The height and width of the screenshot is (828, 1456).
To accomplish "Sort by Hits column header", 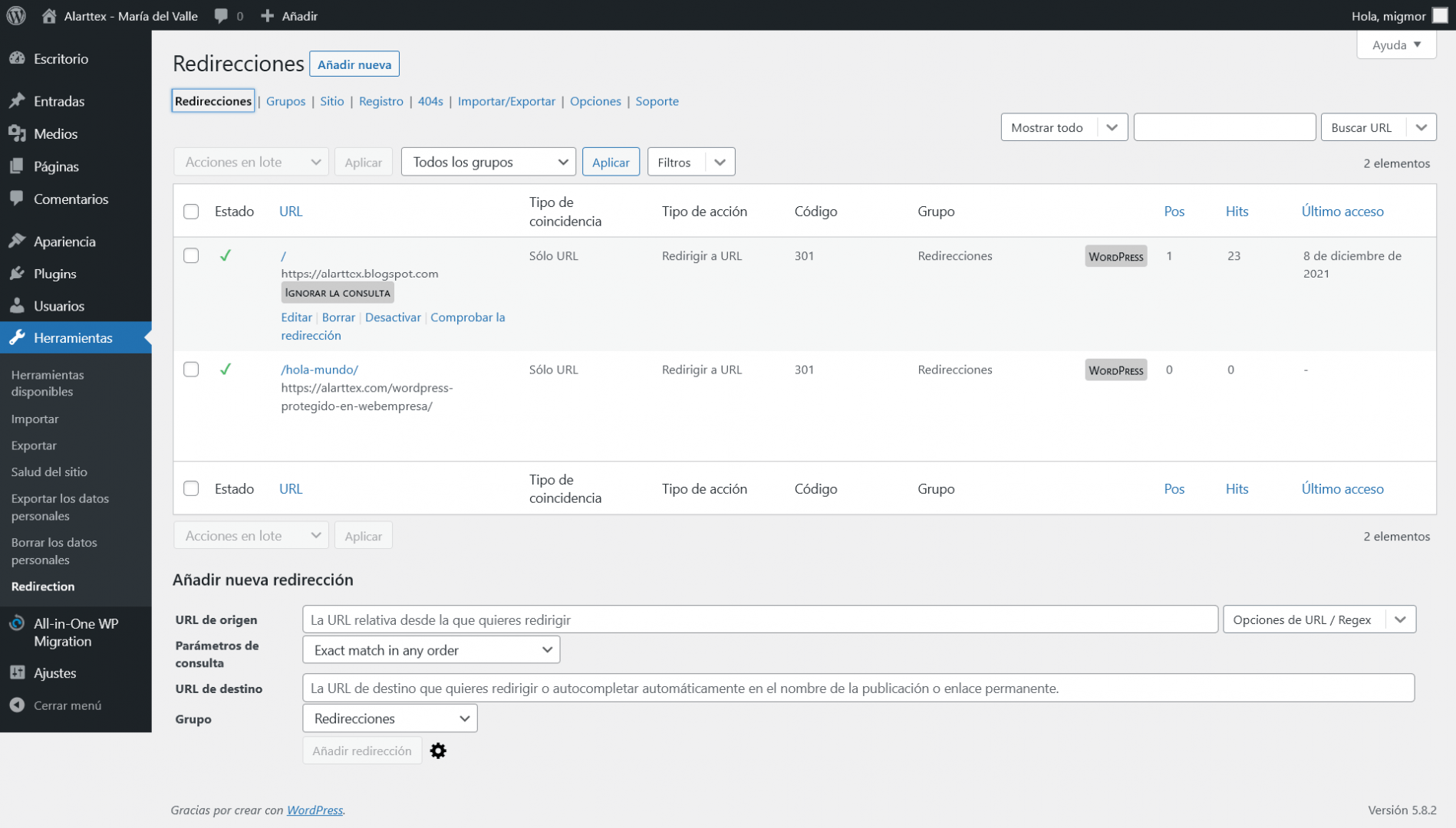I will pyautogui.click(x=1237, y=212).
